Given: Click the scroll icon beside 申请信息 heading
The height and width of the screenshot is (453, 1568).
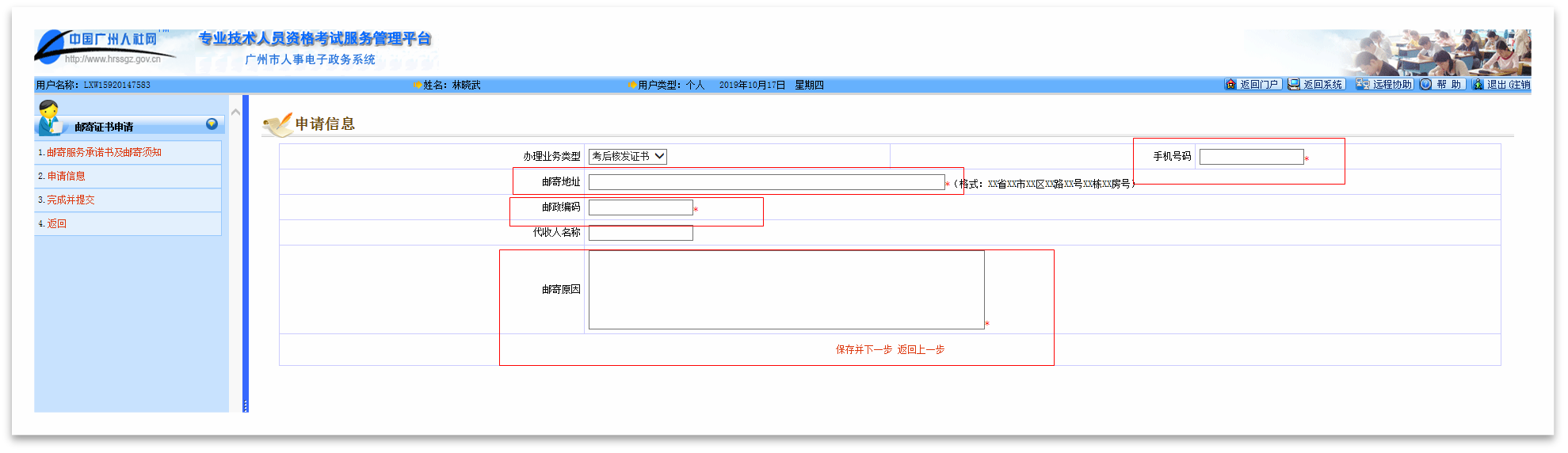Looking at the screenshot, I should [x=277, y=124].
